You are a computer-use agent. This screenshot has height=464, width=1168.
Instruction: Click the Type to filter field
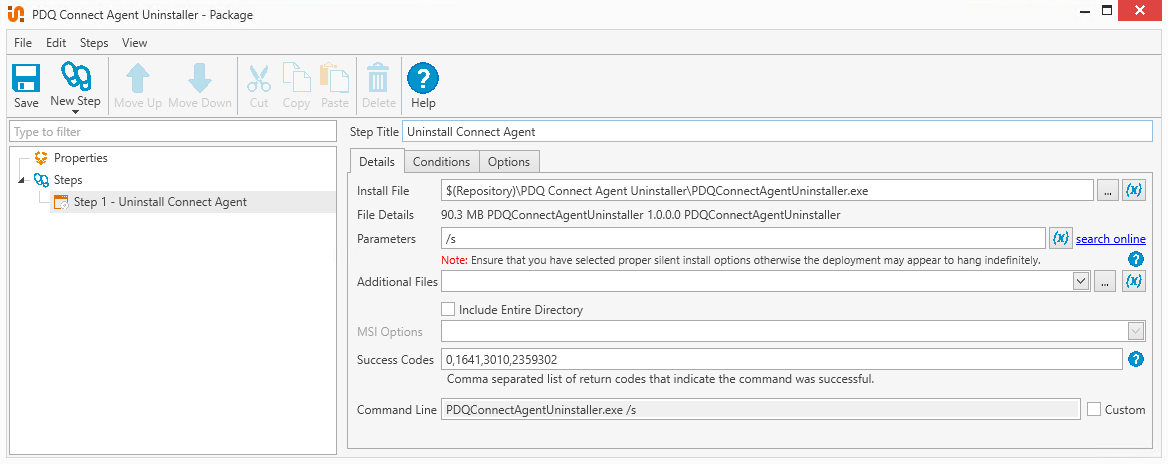[x=173, y=132]
